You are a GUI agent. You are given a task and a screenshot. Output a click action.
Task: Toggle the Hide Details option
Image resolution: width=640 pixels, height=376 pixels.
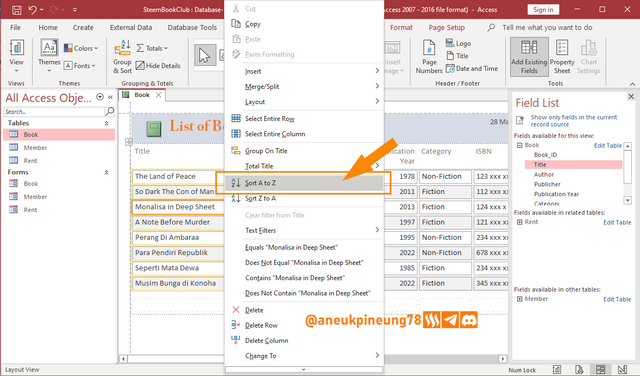(x=158, y=65)
